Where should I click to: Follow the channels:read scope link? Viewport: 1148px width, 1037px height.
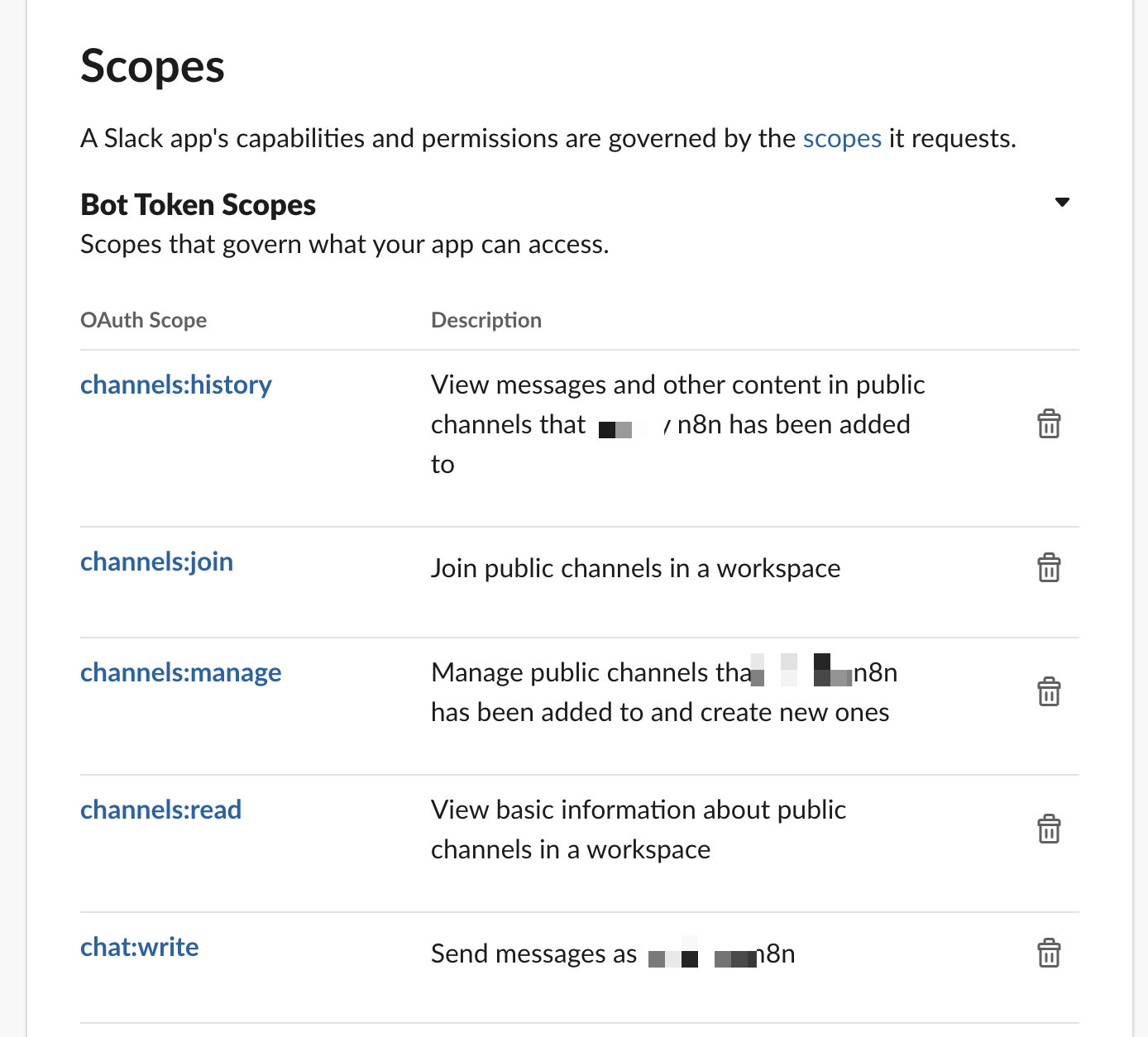click(x=160, y=810)
